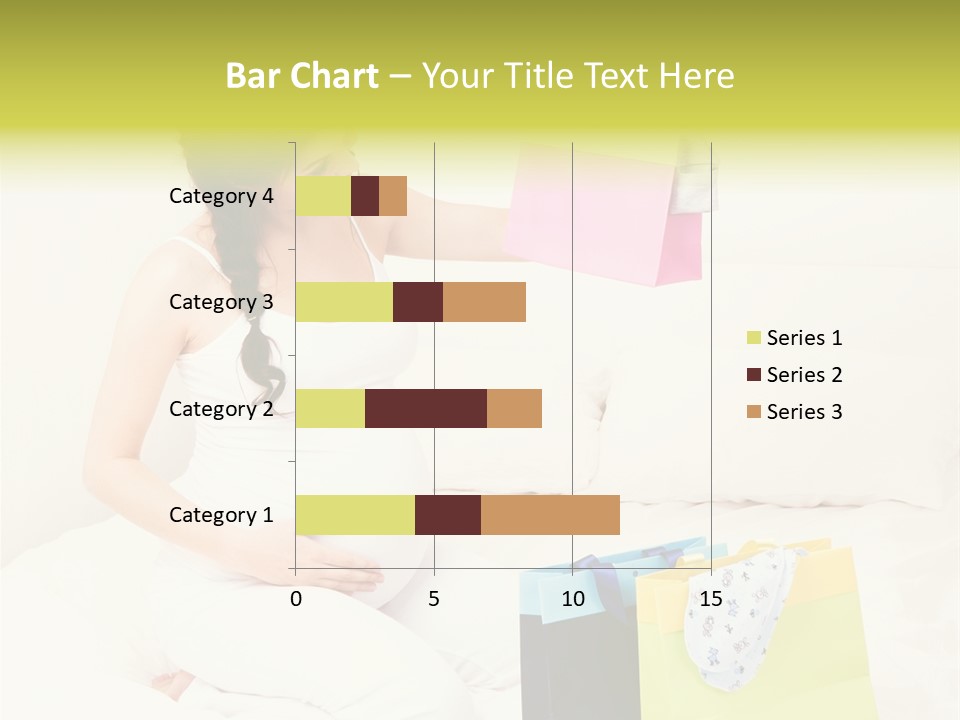
Task: Click Category 4's tan Series 3 segment
Action: click(x=393, y=196)
